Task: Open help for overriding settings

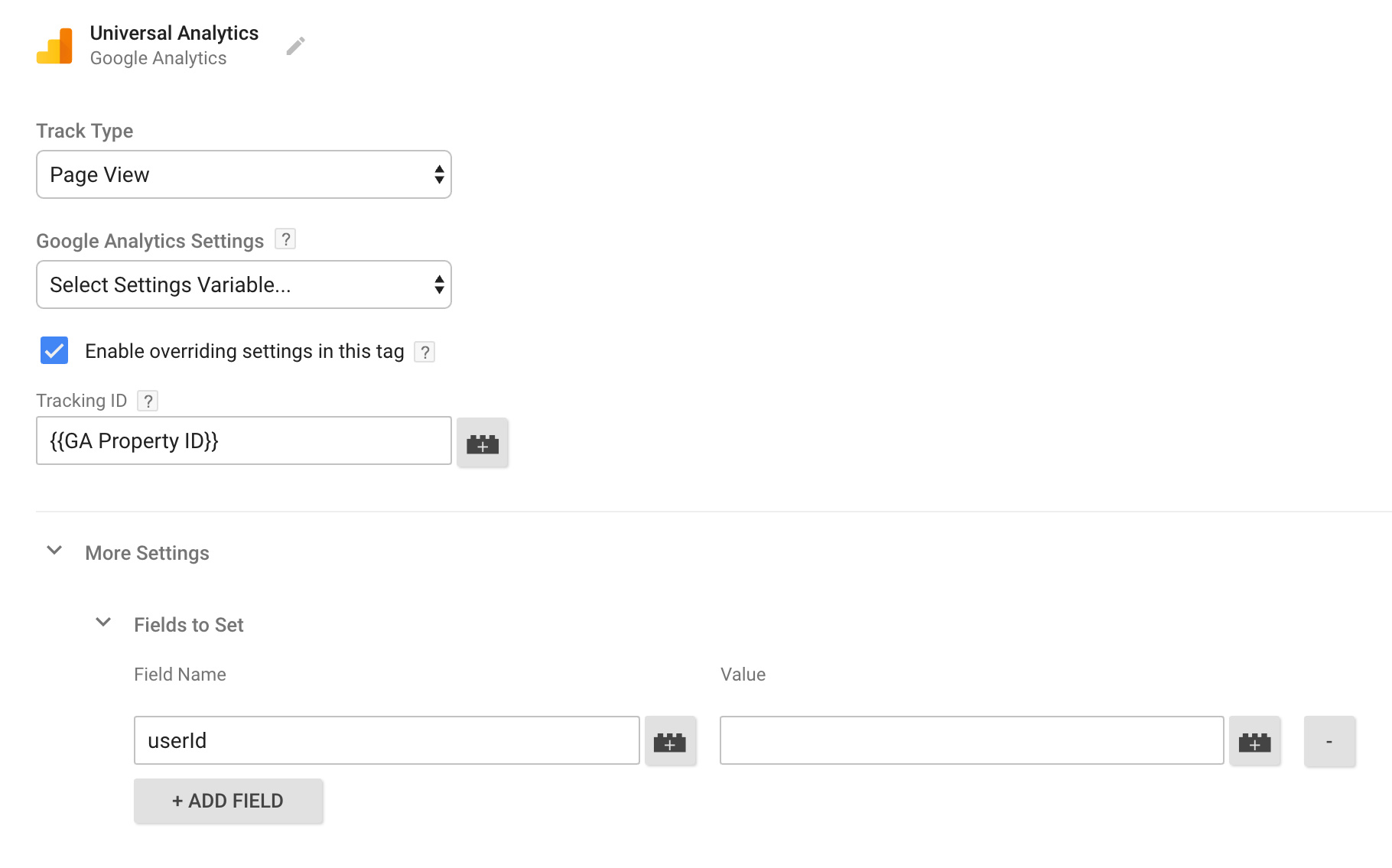Action: click(x=425, y=352)
